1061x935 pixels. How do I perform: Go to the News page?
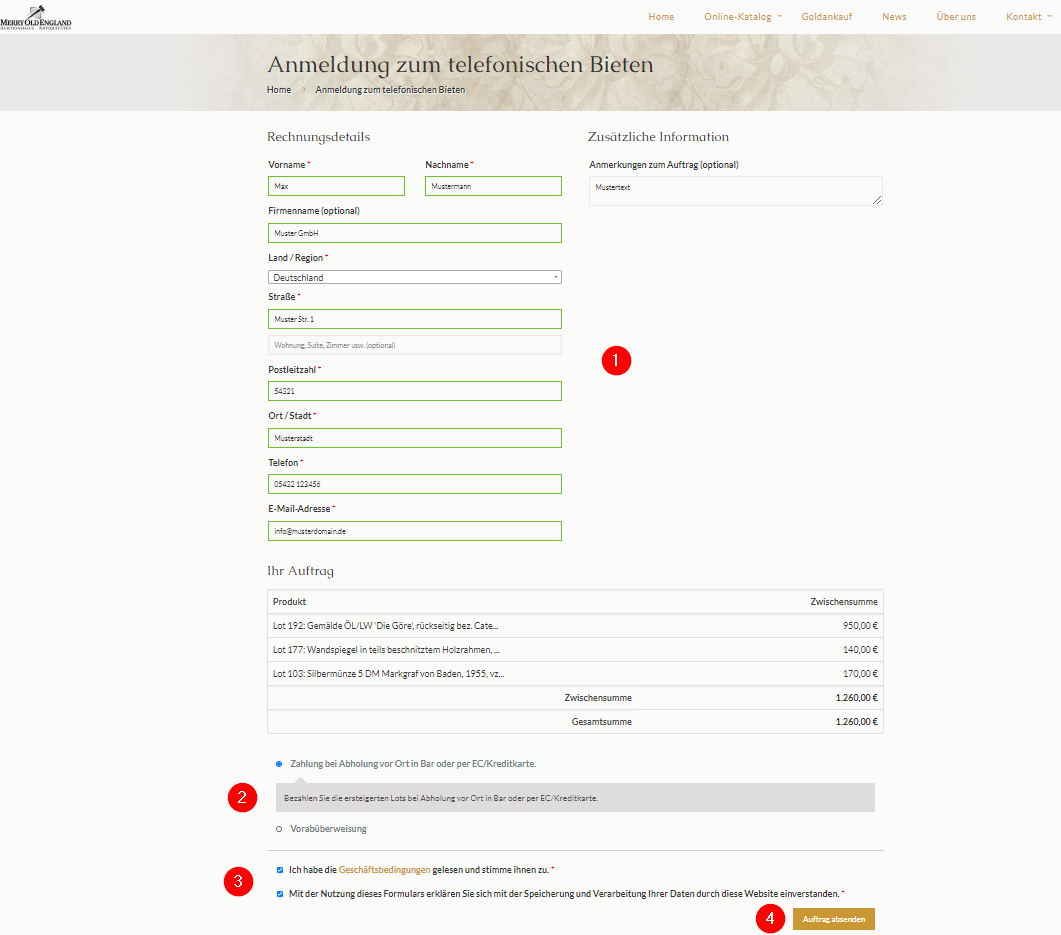(x=894, y=17)
